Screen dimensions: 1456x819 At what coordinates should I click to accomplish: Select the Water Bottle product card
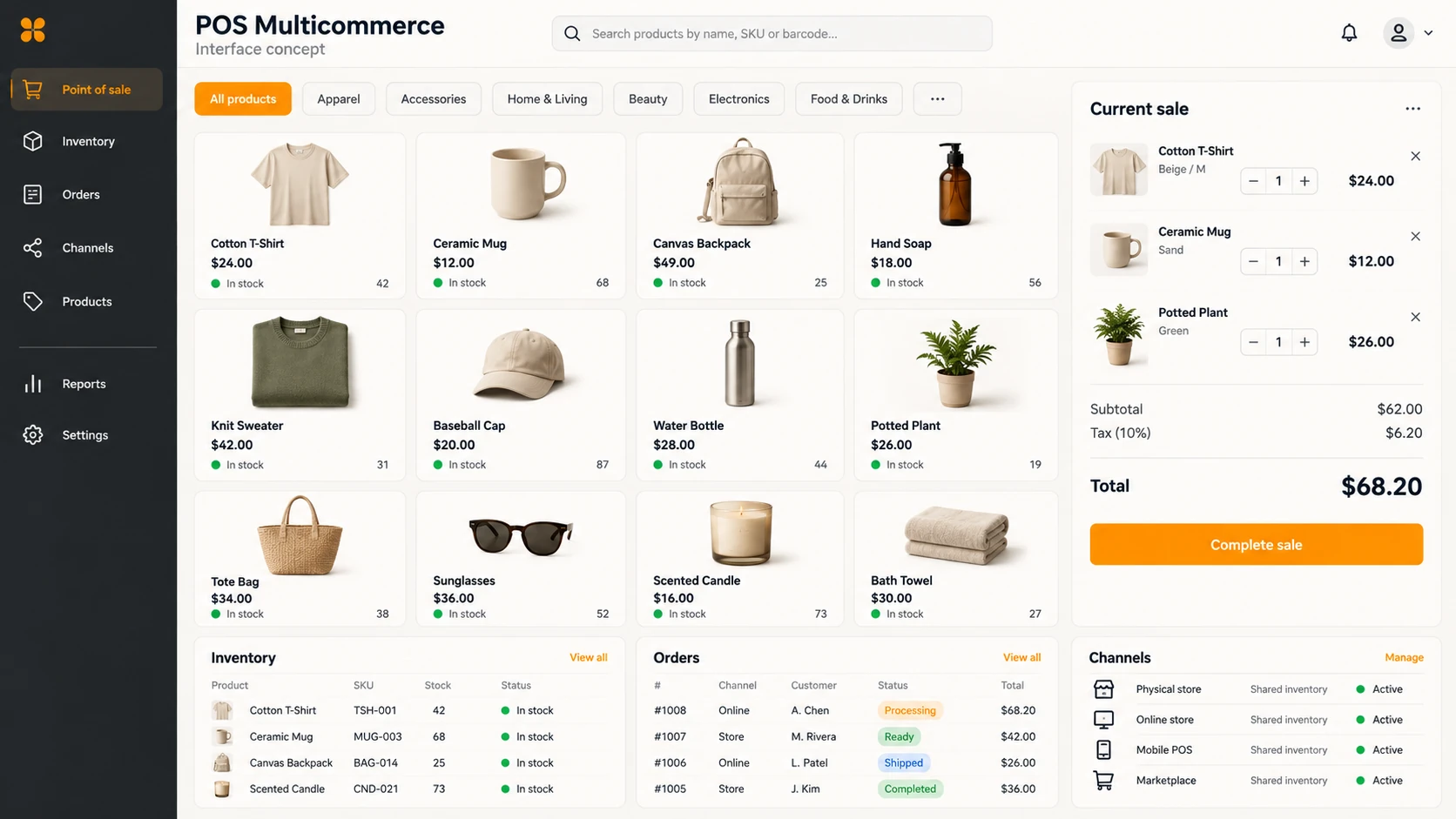740,395
